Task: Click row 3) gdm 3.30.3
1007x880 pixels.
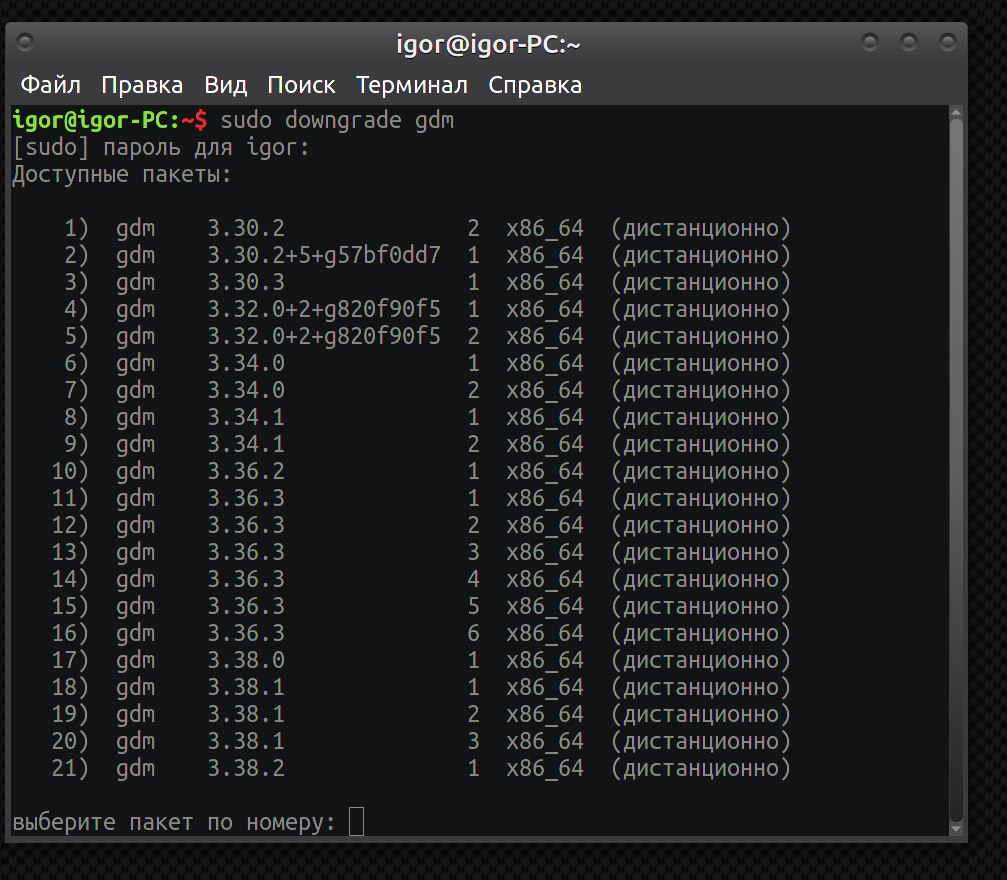Action: [427, 282]
